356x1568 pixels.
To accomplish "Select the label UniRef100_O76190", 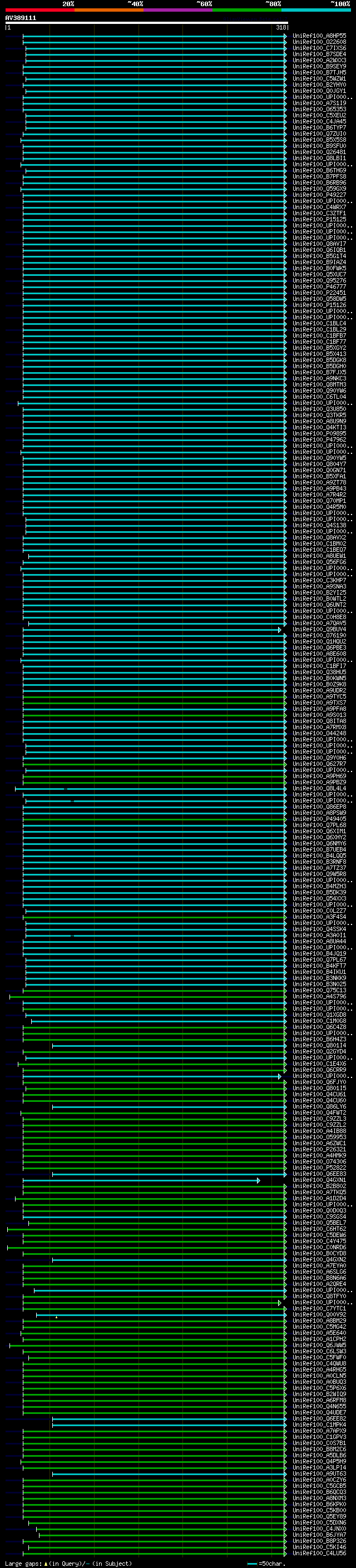I will [x=319, y=635].
